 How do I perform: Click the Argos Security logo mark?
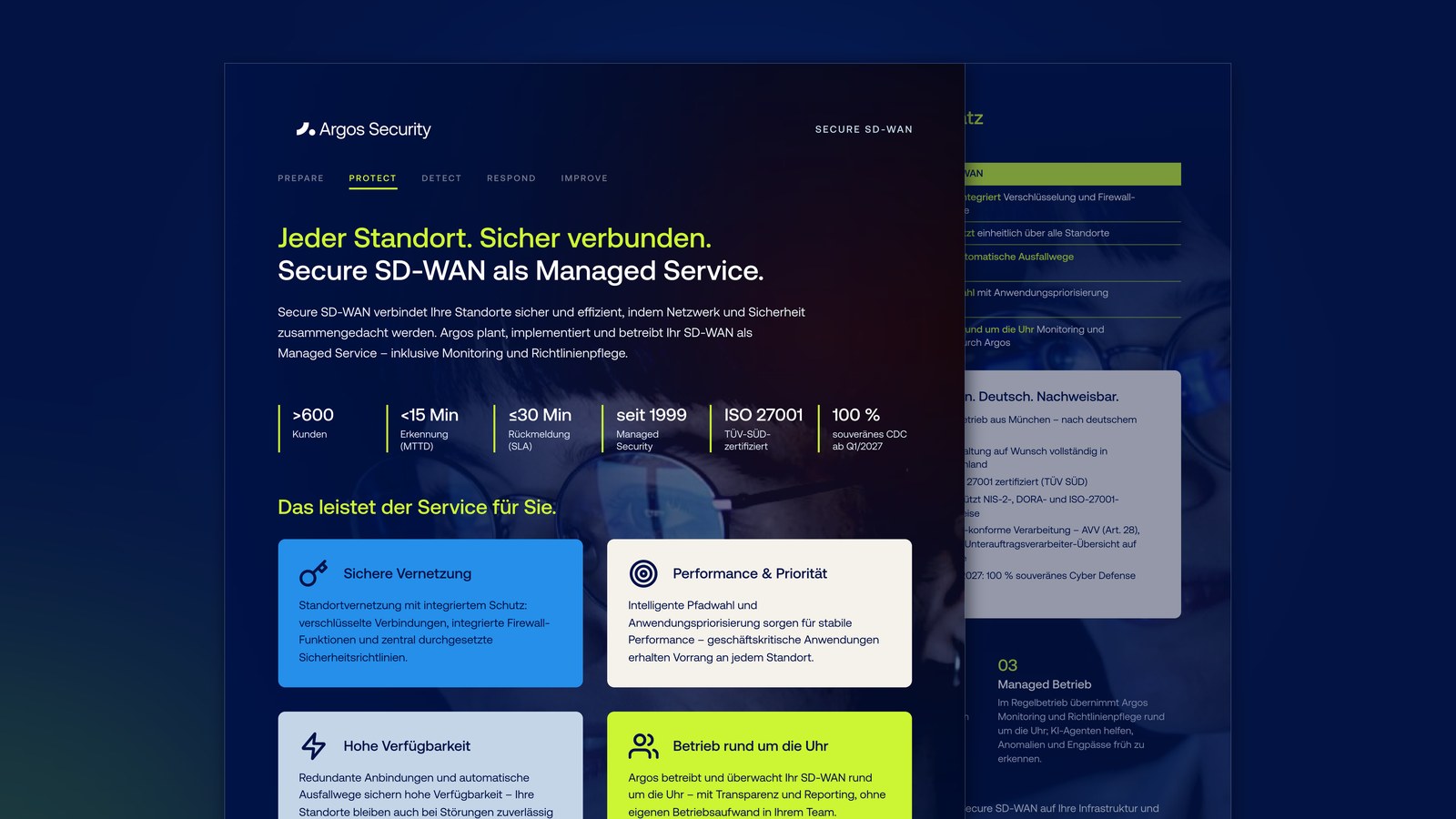coord(306,129)
